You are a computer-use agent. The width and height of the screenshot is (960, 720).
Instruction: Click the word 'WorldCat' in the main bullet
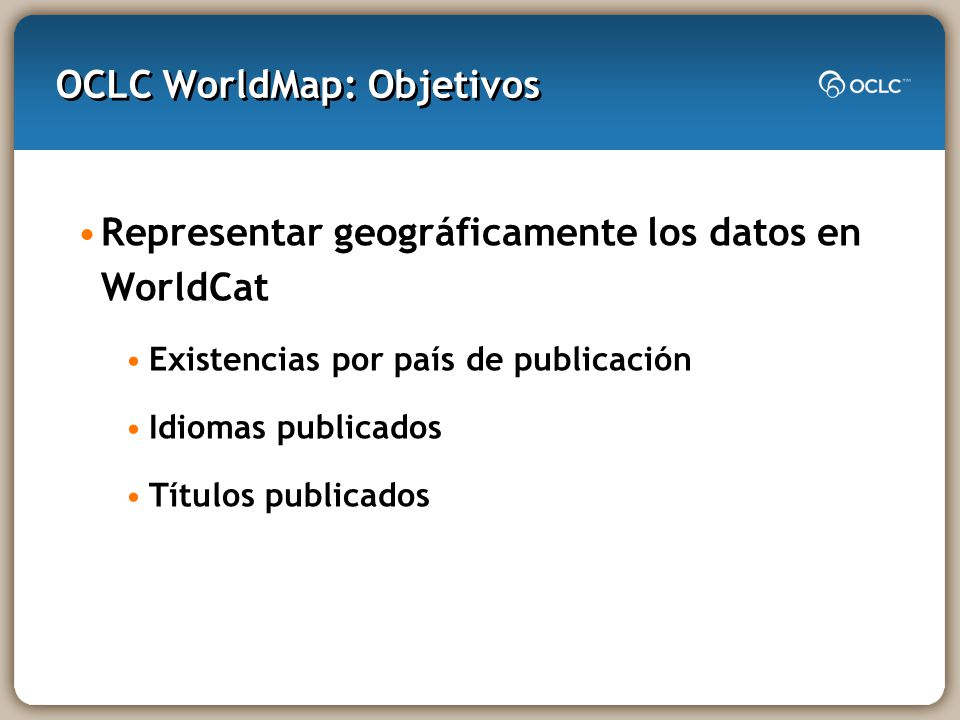coord(185,287)
